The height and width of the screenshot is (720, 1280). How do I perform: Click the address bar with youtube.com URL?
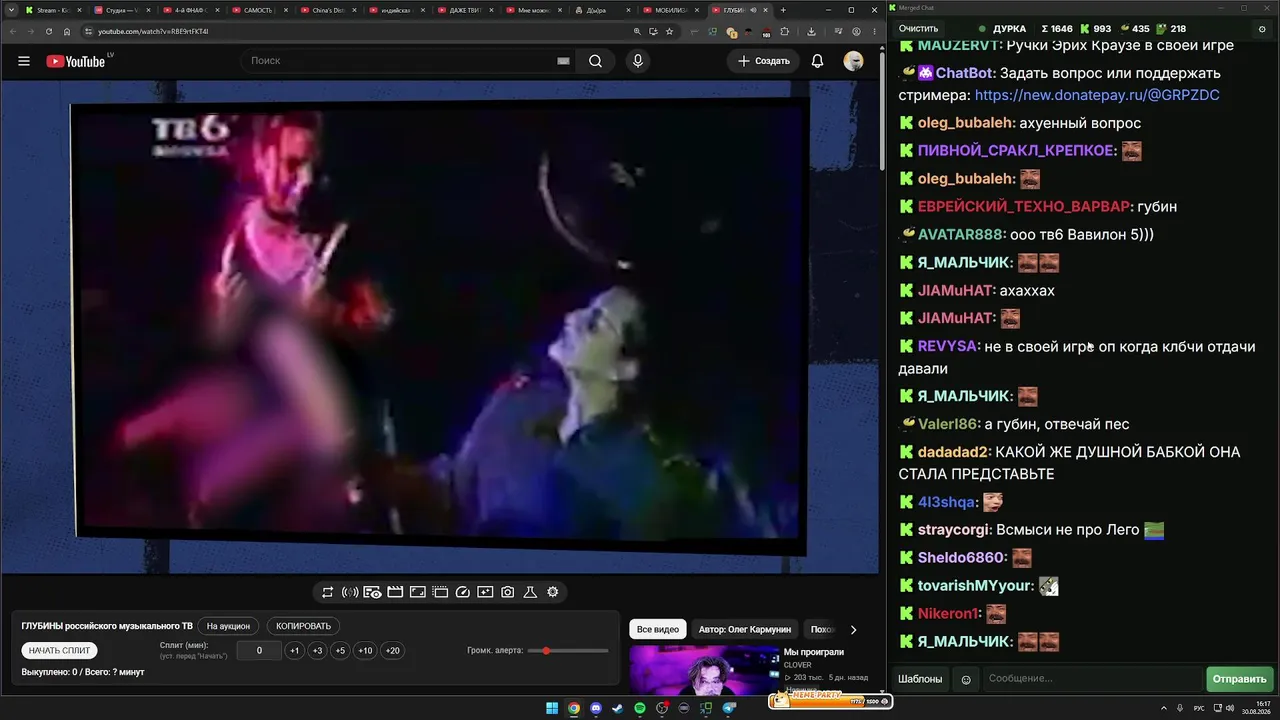(x=355, y=31)
